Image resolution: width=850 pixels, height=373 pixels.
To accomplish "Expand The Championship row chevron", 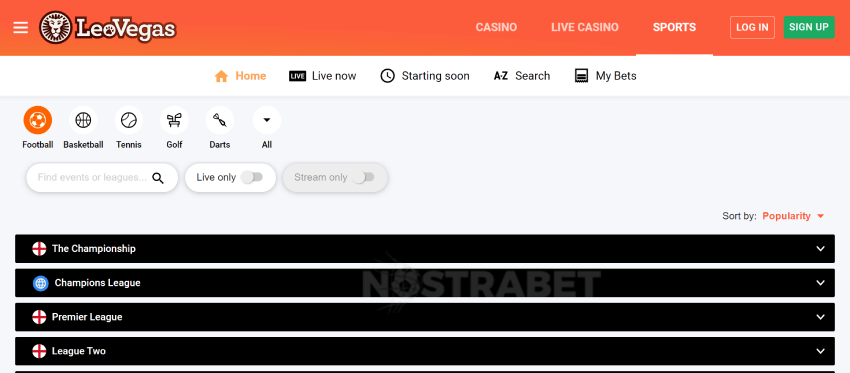I will click(x=820, y=249).
